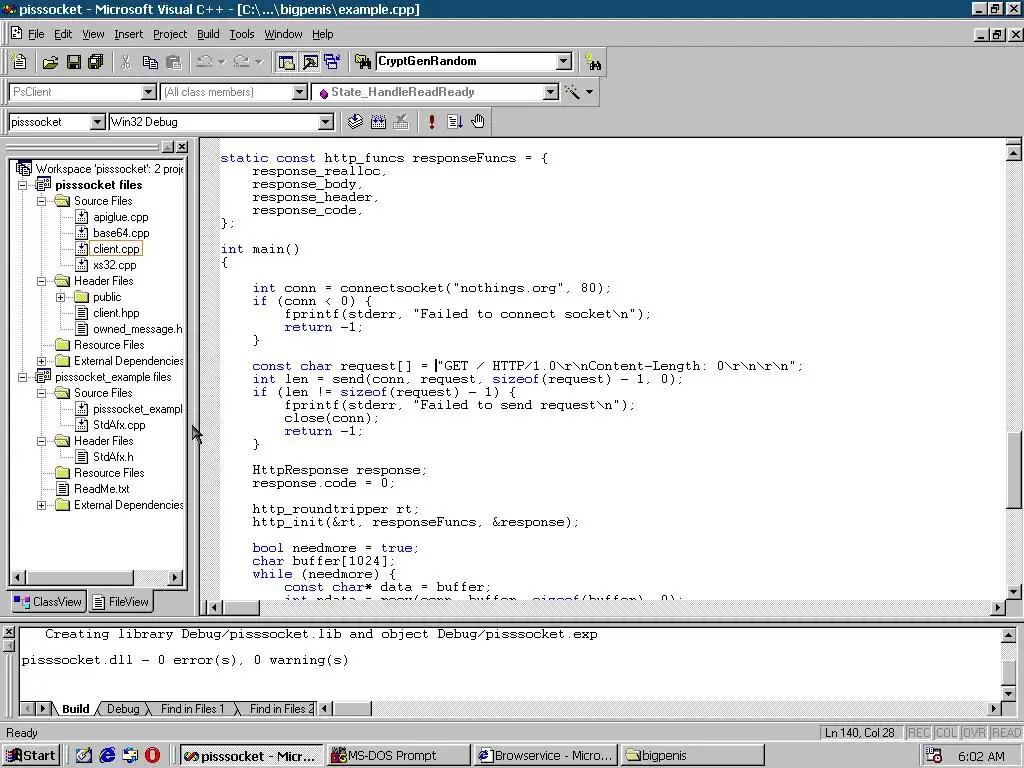Open the Window List icon
Viewport: 1024px width, 768px height.
click(332, 62)
